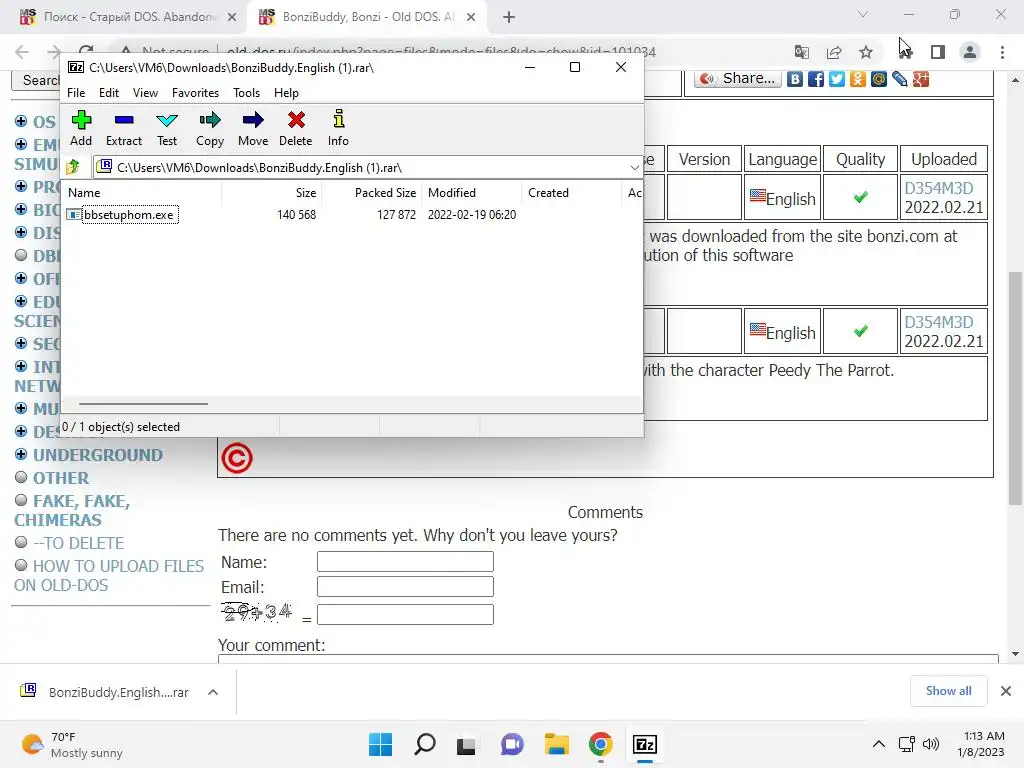
Task: Expand the 7-Zip address path dropdown
Action: 634,168
